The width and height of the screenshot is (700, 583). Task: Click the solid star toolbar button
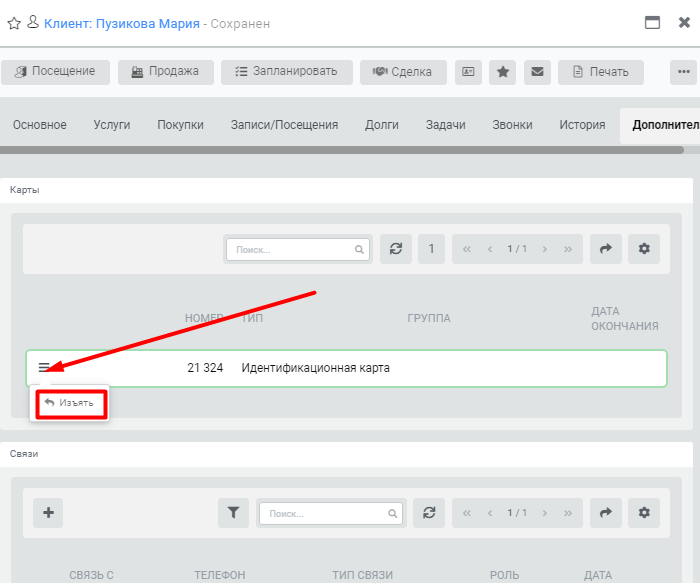coord(503,72)
